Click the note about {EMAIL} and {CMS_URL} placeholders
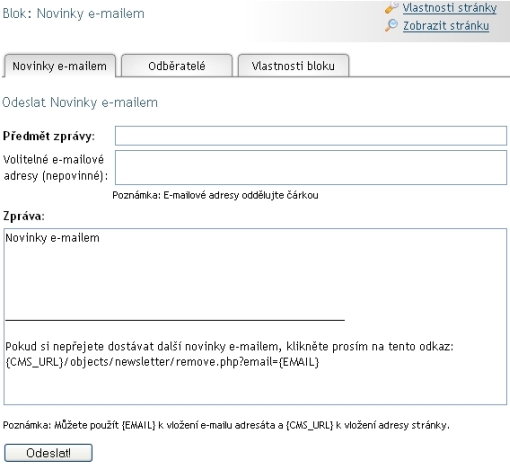Image resolution: width=510 pixels, height=469 pixels. click(x=226, y=425)
